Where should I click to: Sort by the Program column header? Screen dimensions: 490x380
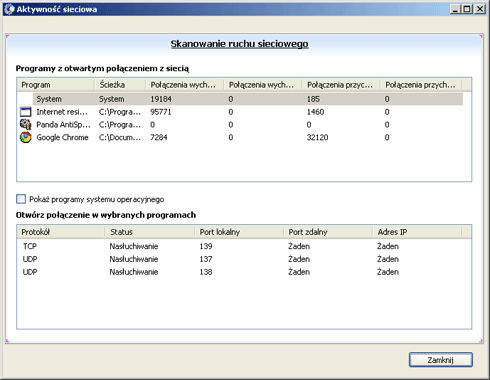pyautogui.click(x=56, y=85)
